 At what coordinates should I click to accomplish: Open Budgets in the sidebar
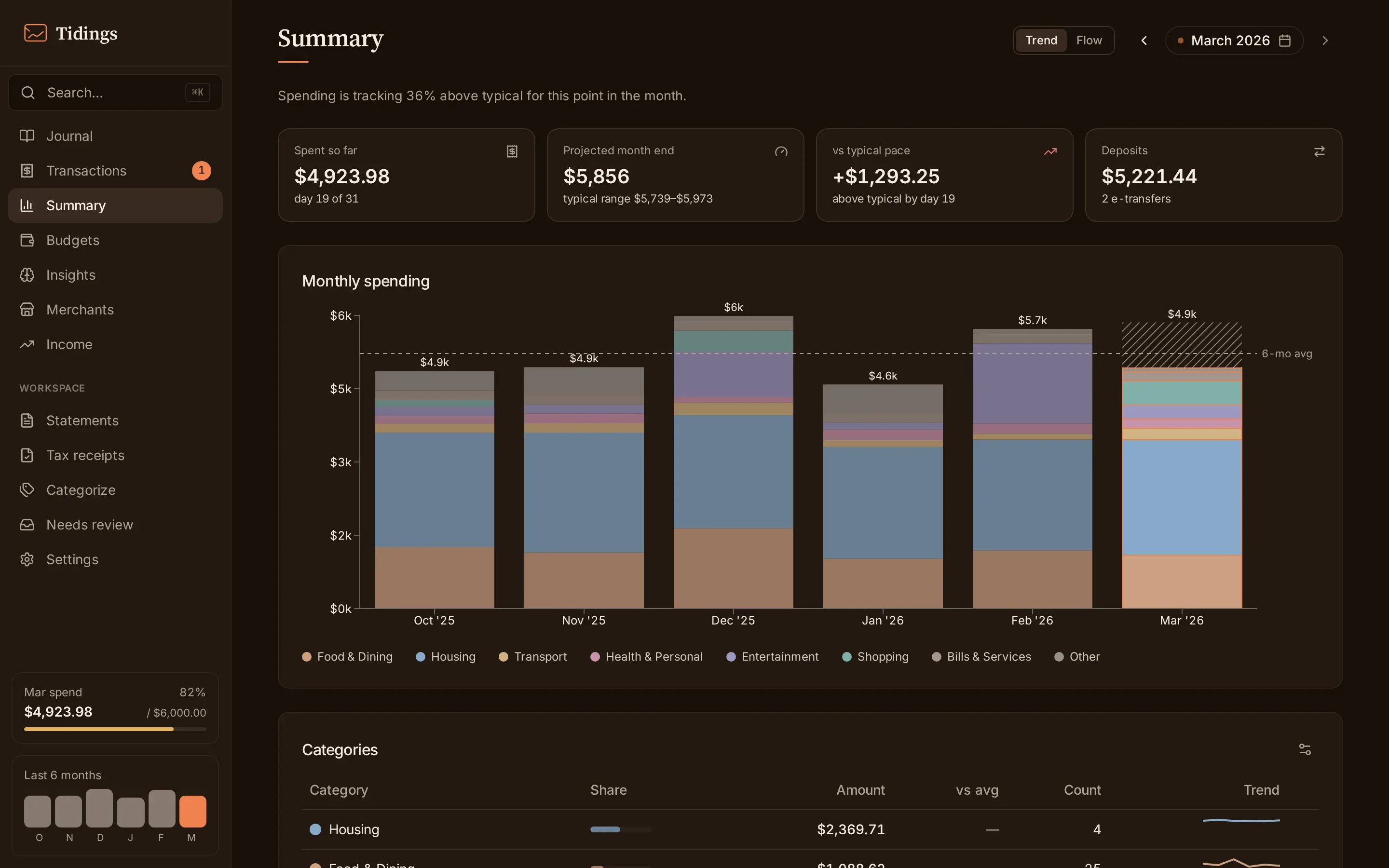[115, 240]
